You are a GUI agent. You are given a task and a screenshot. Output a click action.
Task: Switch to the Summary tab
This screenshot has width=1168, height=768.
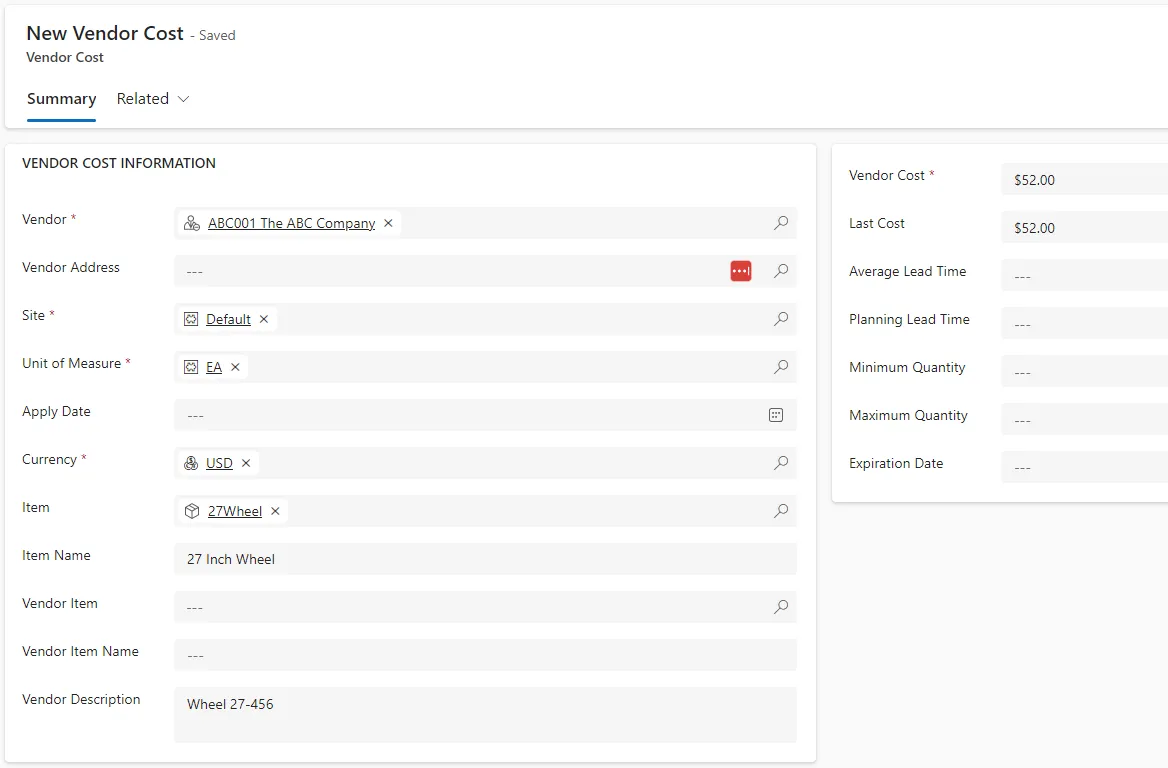click(62, 99)
